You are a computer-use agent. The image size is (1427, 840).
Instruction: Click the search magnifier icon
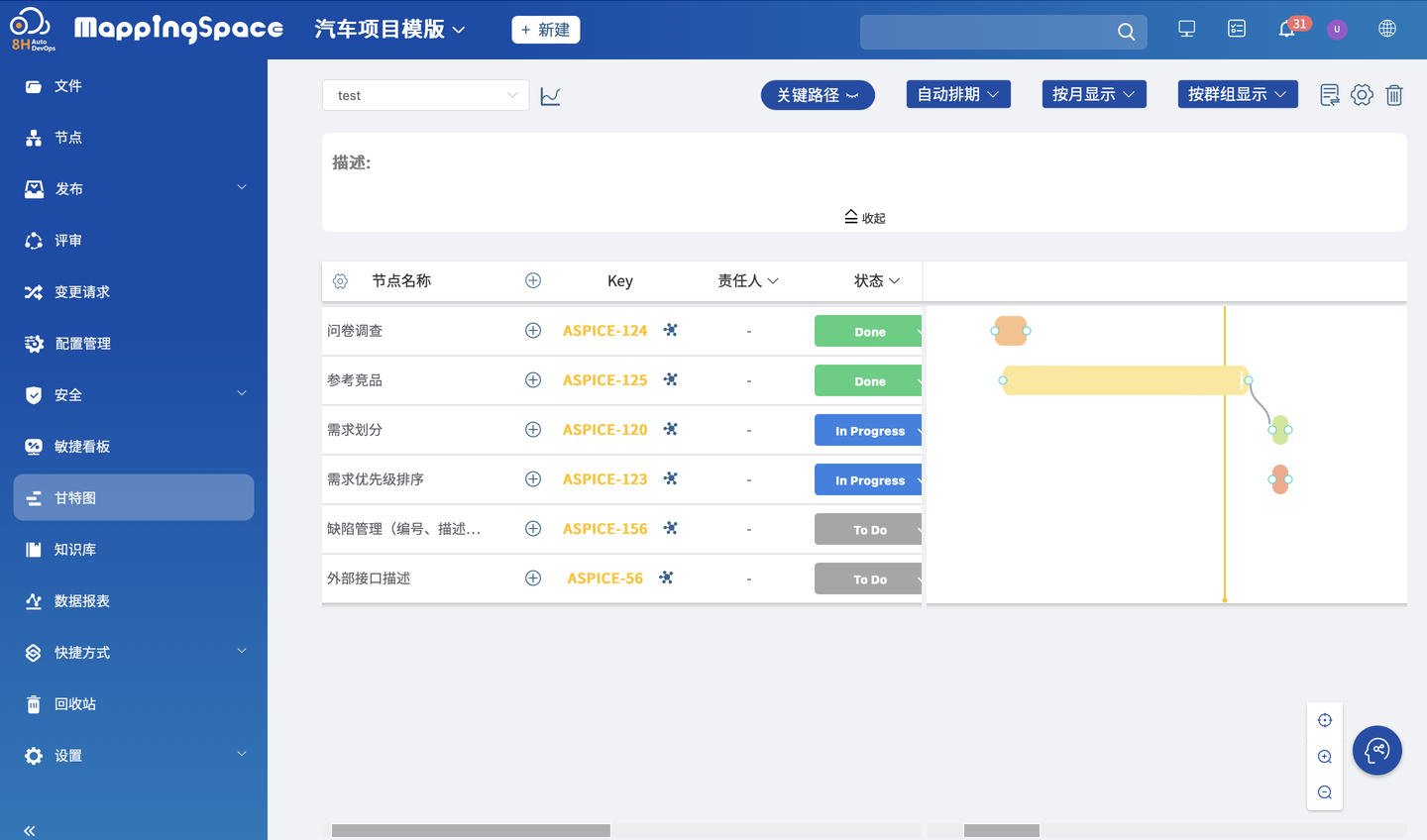point(1126,32)
